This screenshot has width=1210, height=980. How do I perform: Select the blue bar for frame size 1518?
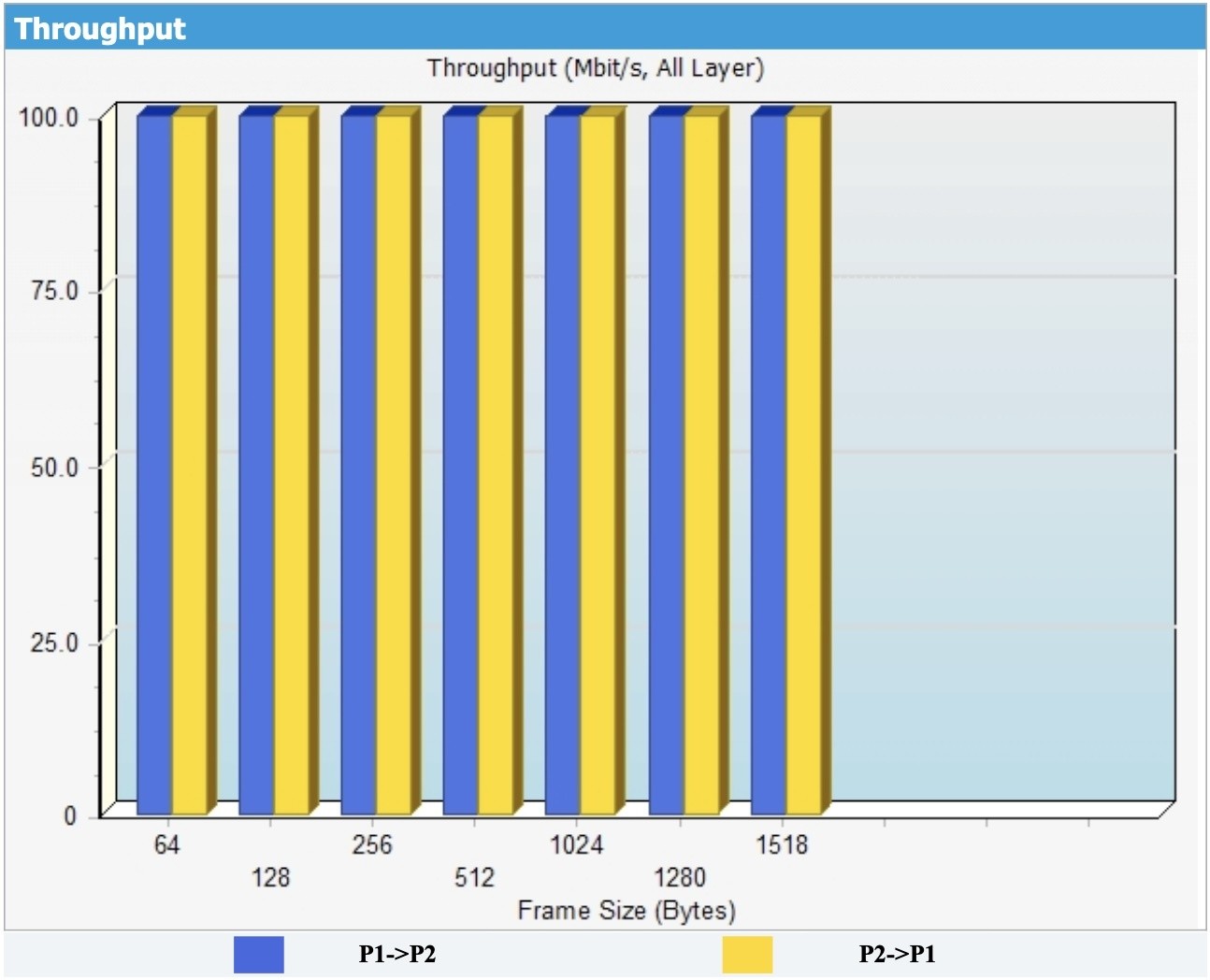click(x=769, y=465)
